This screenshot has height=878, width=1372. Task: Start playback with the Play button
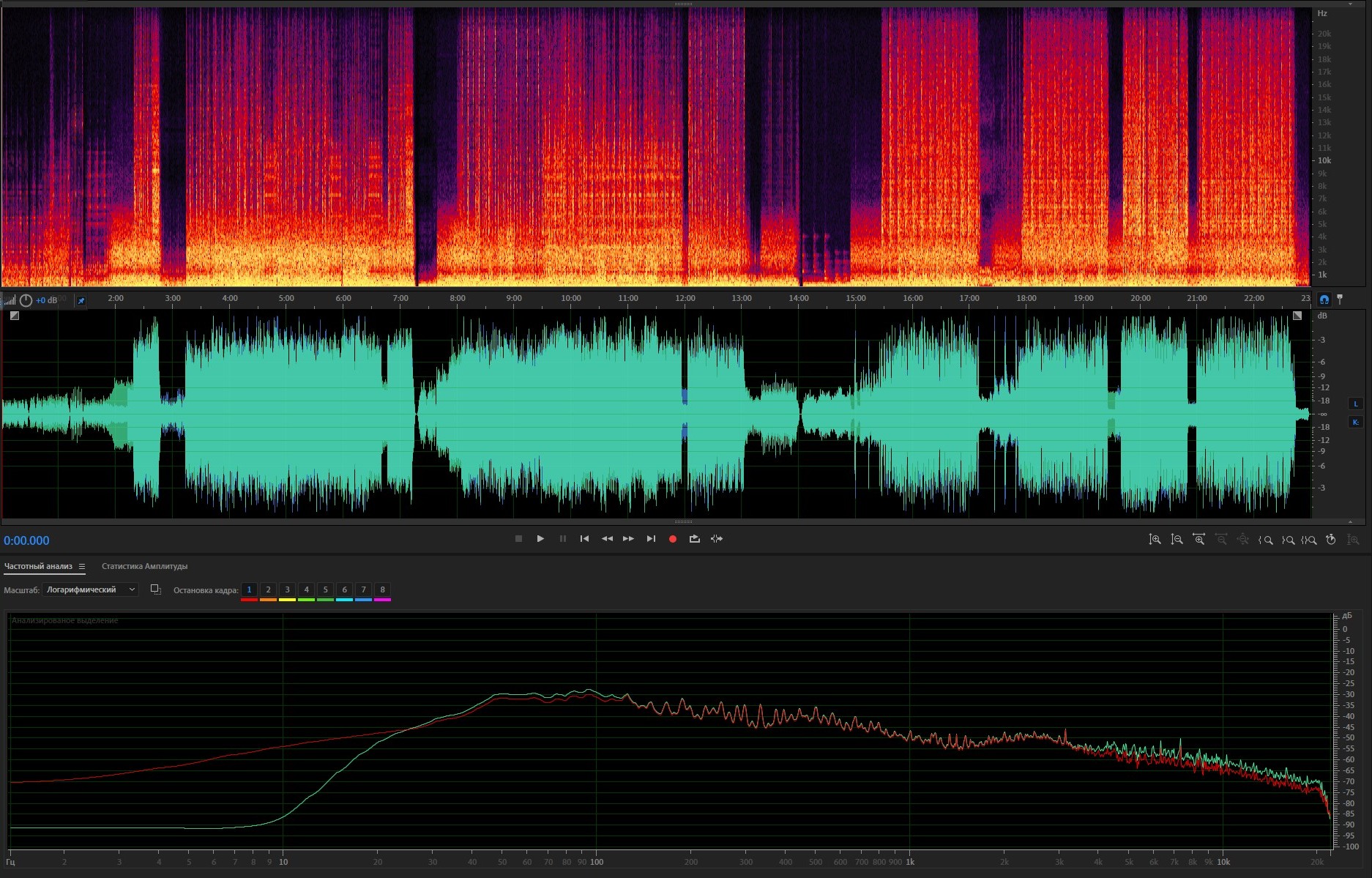tap(540, 539)
